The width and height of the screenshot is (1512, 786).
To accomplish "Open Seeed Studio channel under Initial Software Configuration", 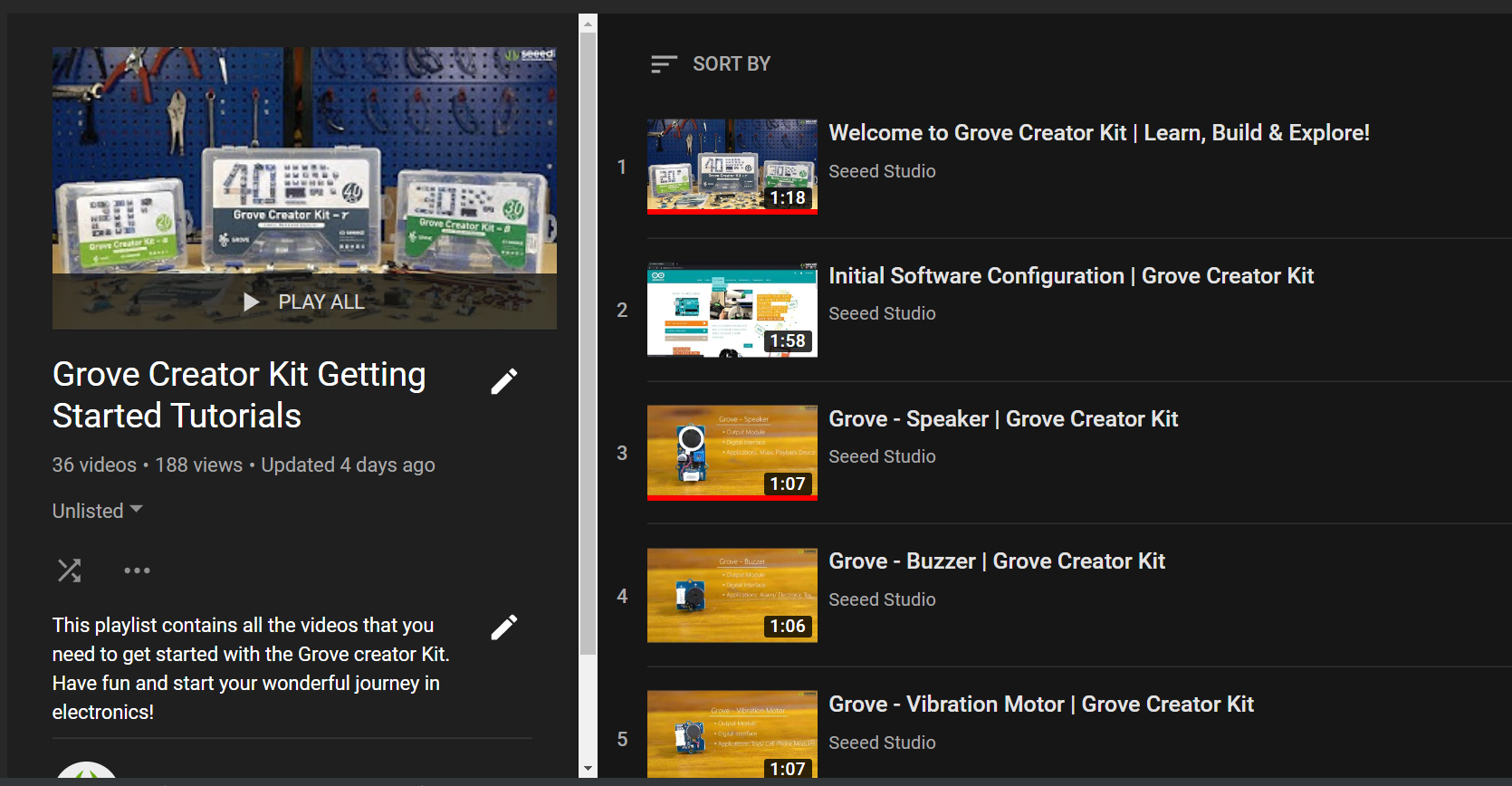I will point(882,313).
